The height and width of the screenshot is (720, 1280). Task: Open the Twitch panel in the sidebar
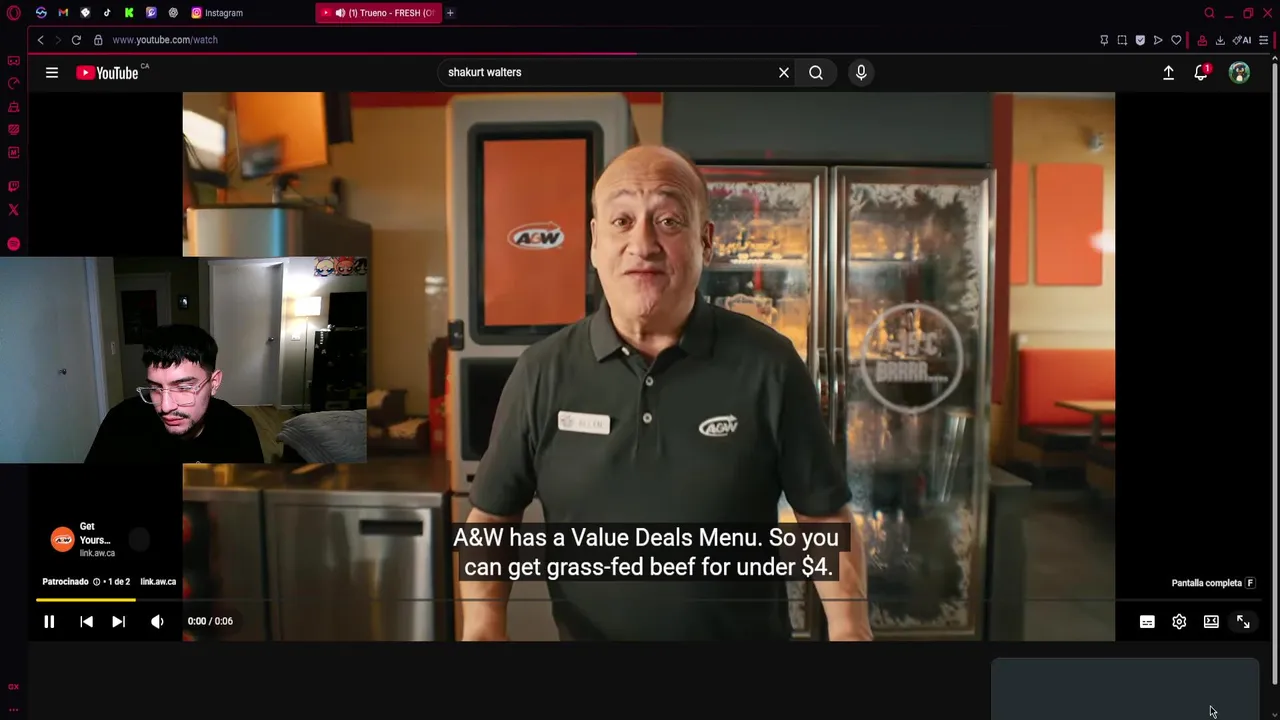[13, 186]
